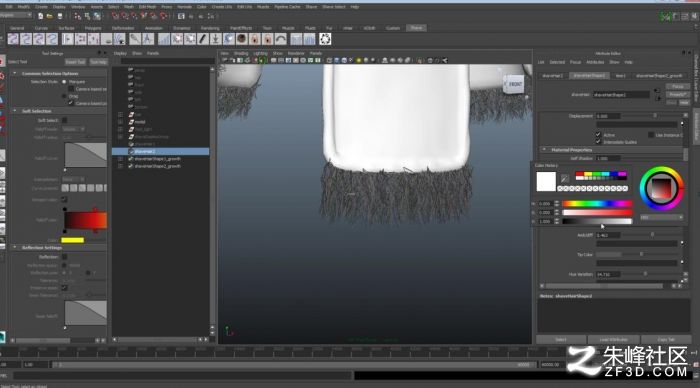700x388 pixels.
Task: Open the curve Interpolation dropdown
Action: click(x=73, y=179)
